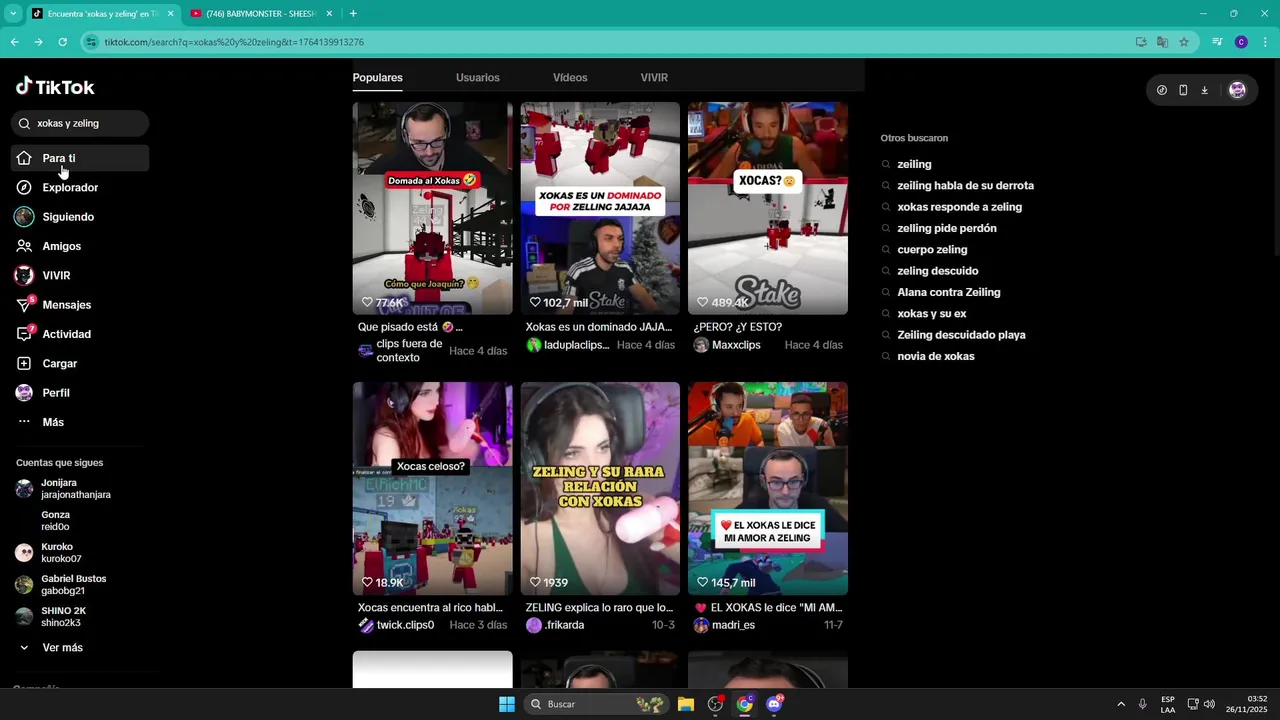The image size is (1280, 720).
Task: Open tab search dropdown arrow
Action: click(x=13, y=14)
